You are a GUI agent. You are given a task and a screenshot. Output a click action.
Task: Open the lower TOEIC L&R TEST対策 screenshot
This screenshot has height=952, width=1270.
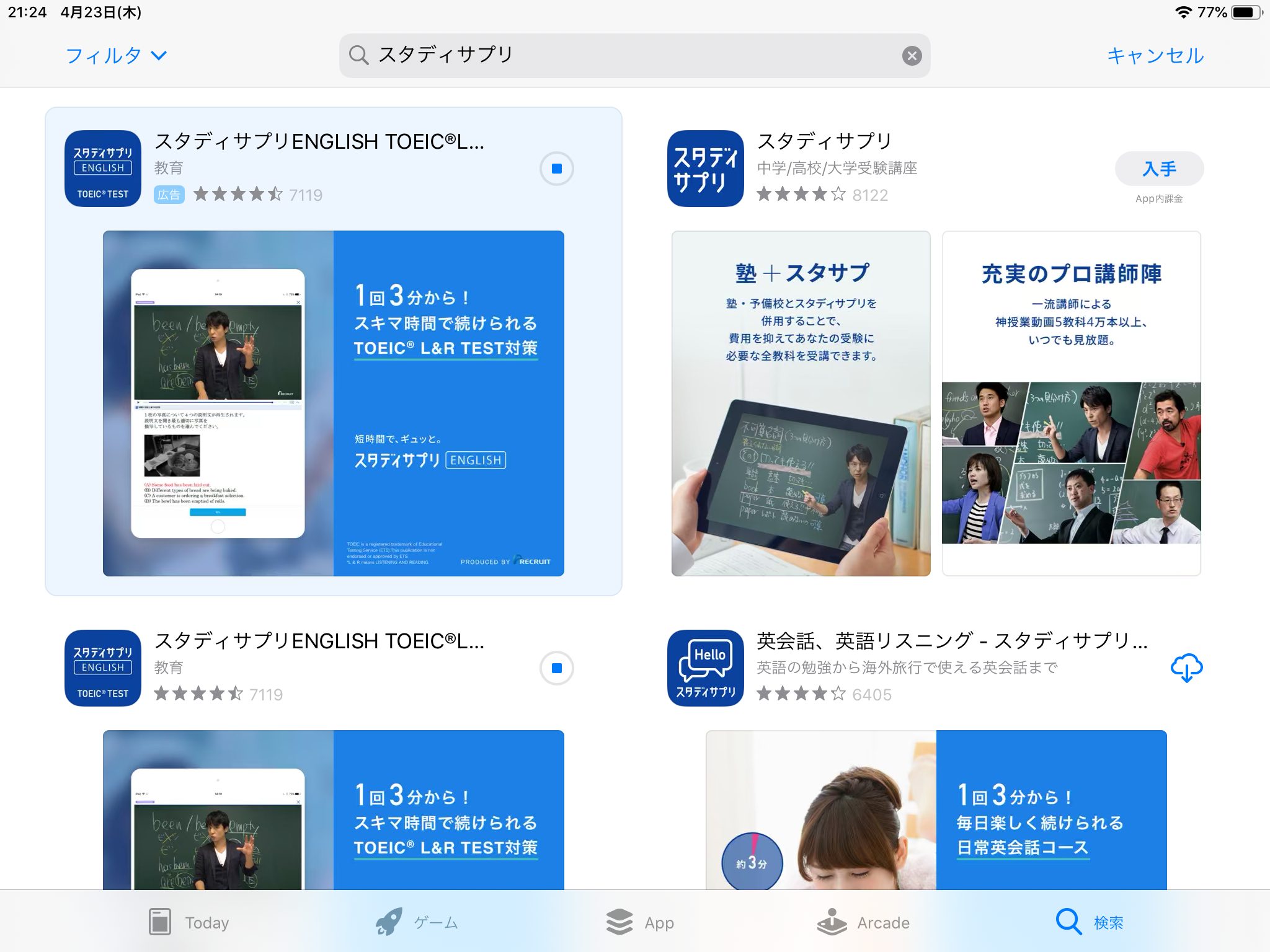coord(334,810)
